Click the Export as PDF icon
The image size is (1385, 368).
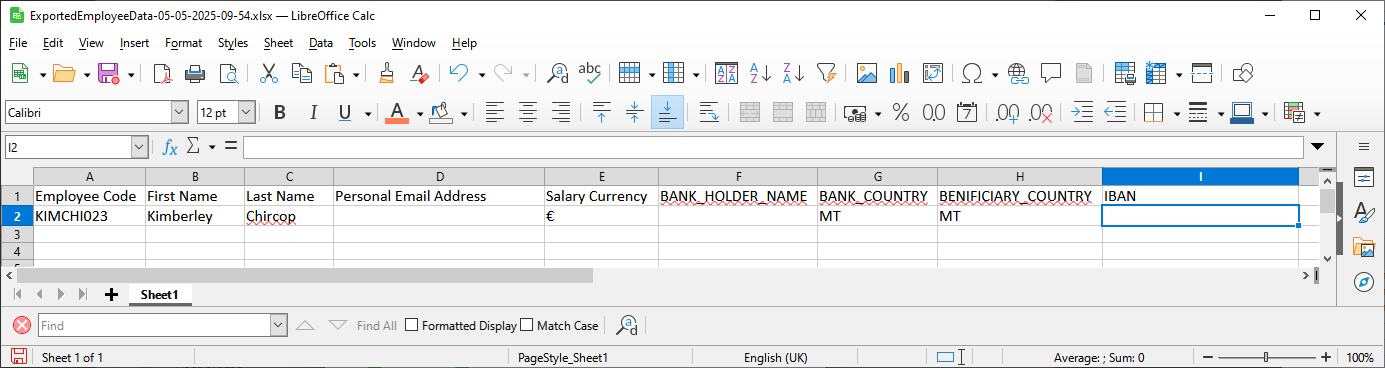(x=162, y=73)
